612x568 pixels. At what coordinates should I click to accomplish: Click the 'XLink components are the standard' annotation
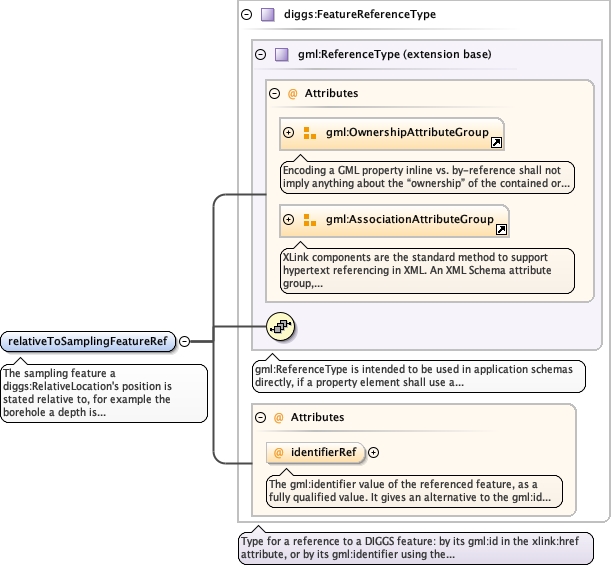click(427, 271)
